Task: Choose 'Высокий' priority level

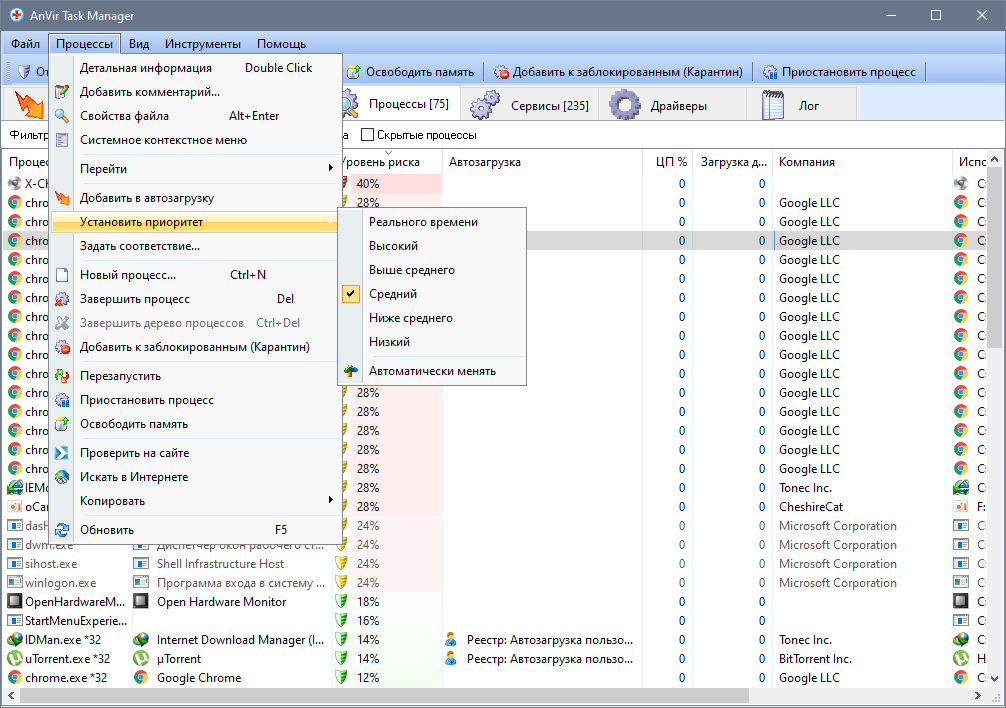Action: 393,246
